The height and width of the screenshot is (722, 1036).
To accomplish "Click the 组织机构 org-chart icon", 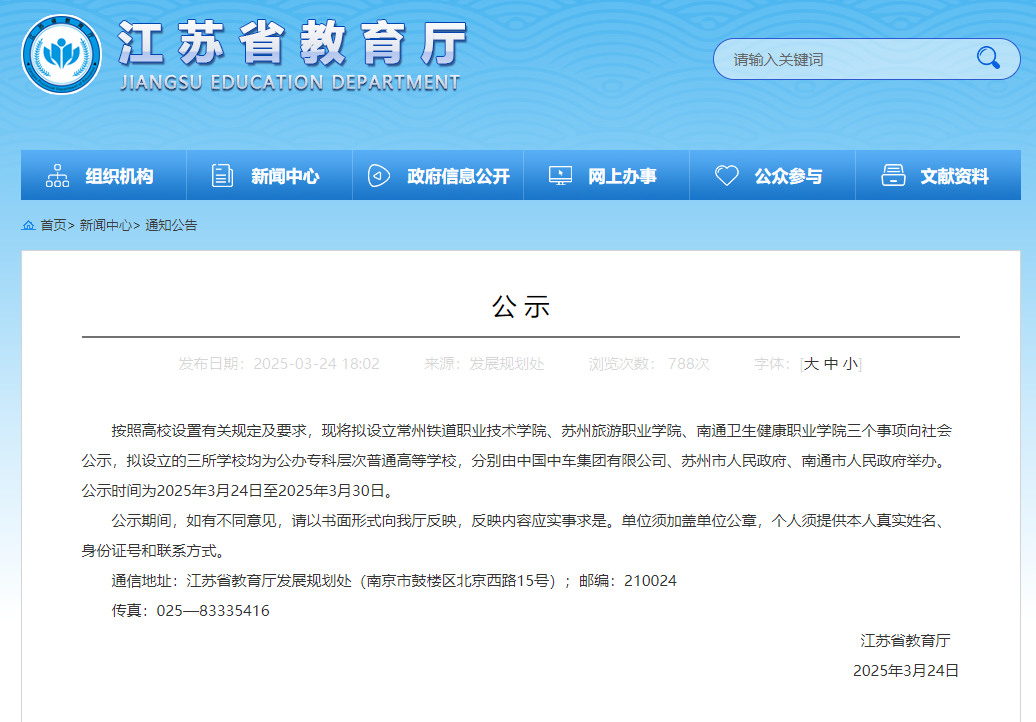I will coord(57,176).
